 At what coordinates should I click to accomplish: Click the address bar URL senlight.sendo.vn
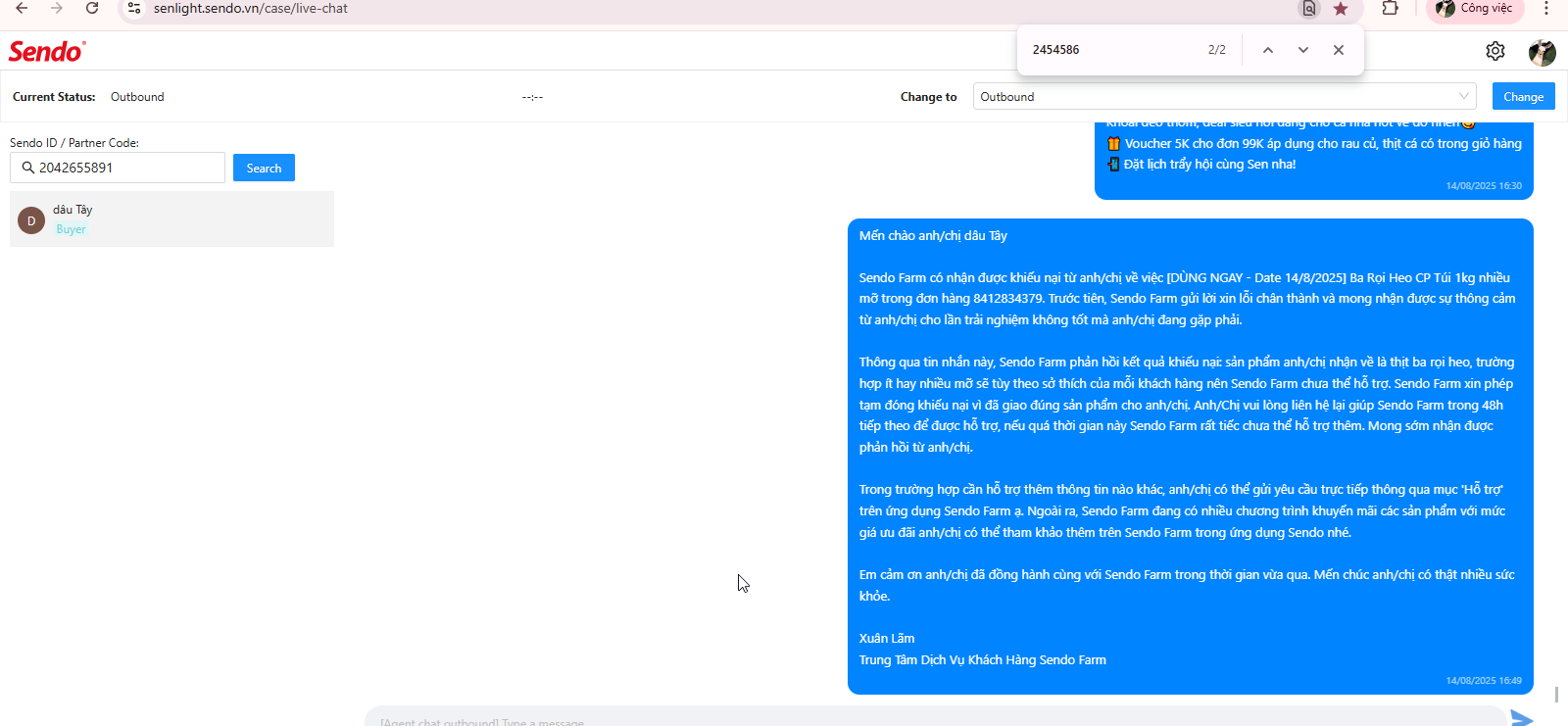click(251, 8)
